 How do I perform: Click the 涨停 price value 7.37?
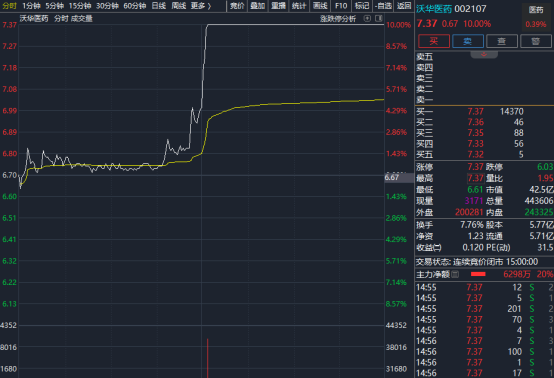coord(476,167)
